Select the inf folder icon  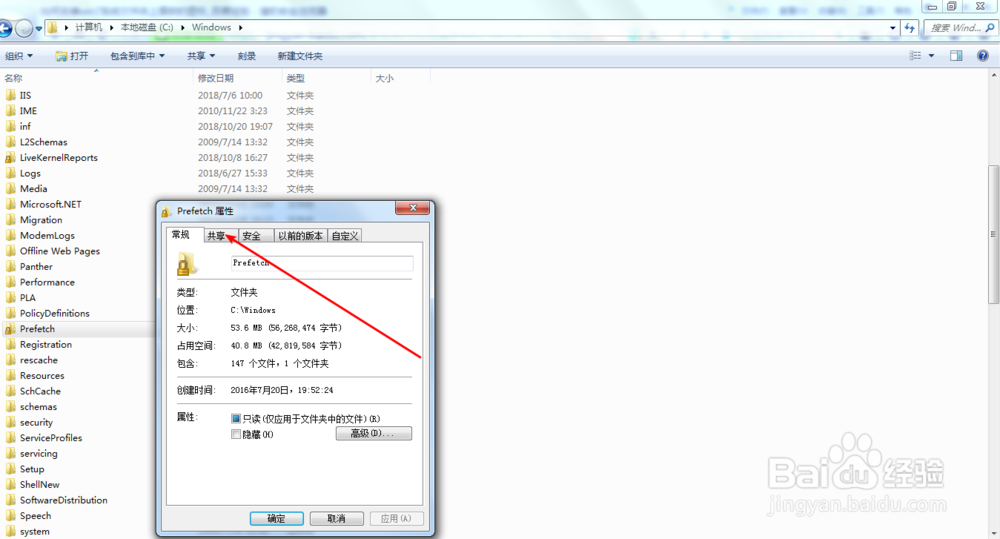(10, 126)
